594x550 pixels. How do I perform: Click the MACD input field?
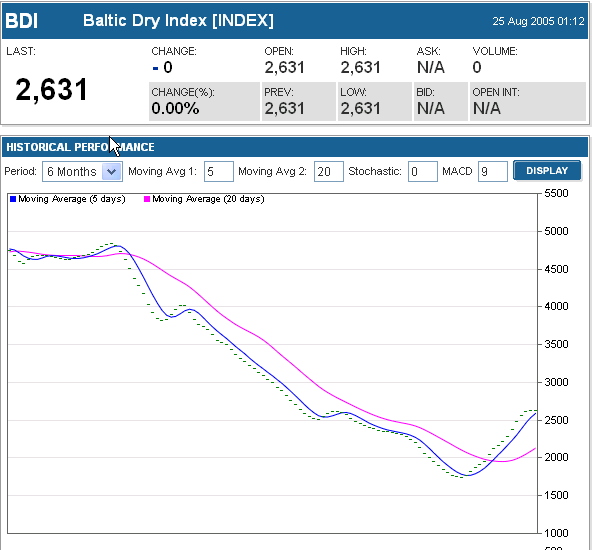pyautogui.click(x=492, y=172)
